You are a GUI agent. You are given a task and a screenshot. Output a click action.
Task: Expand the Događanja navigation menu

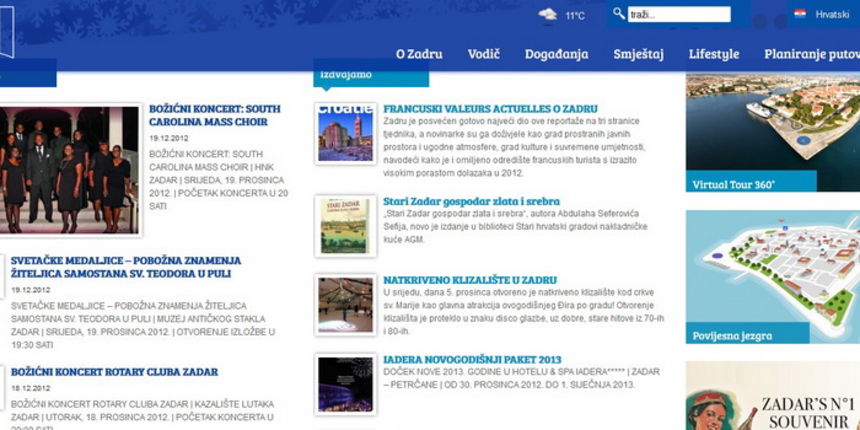[x=556, y=54]
